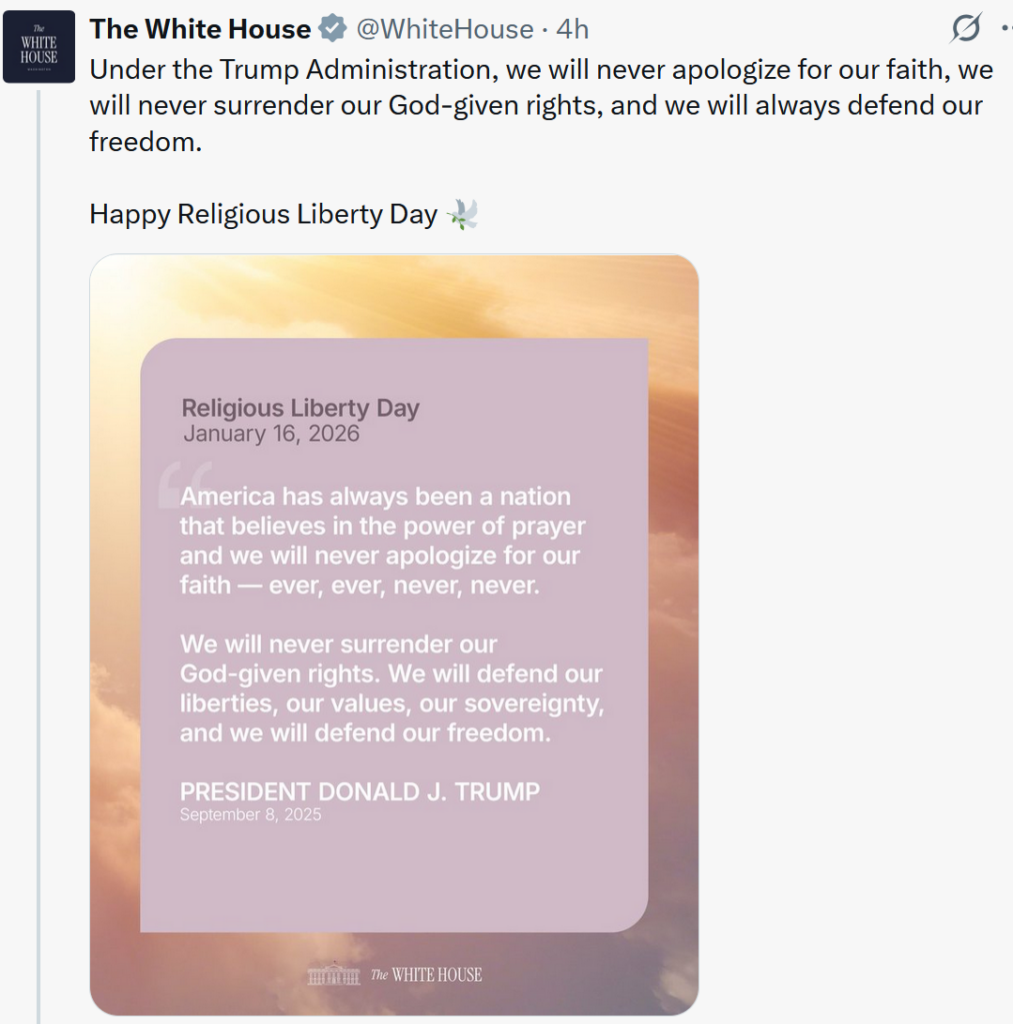Image resolution: width=1013 pixels, height=1024 pixels.
Task: Click the September 8, 2025 date
Action: 251,814
